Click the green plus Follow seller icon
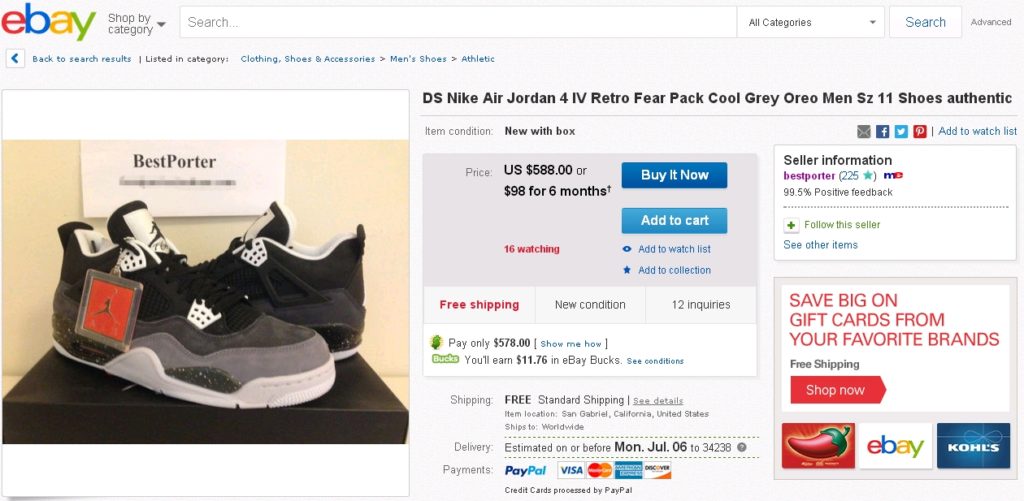This screenshot has height=501, width=1024. [791, 225]
